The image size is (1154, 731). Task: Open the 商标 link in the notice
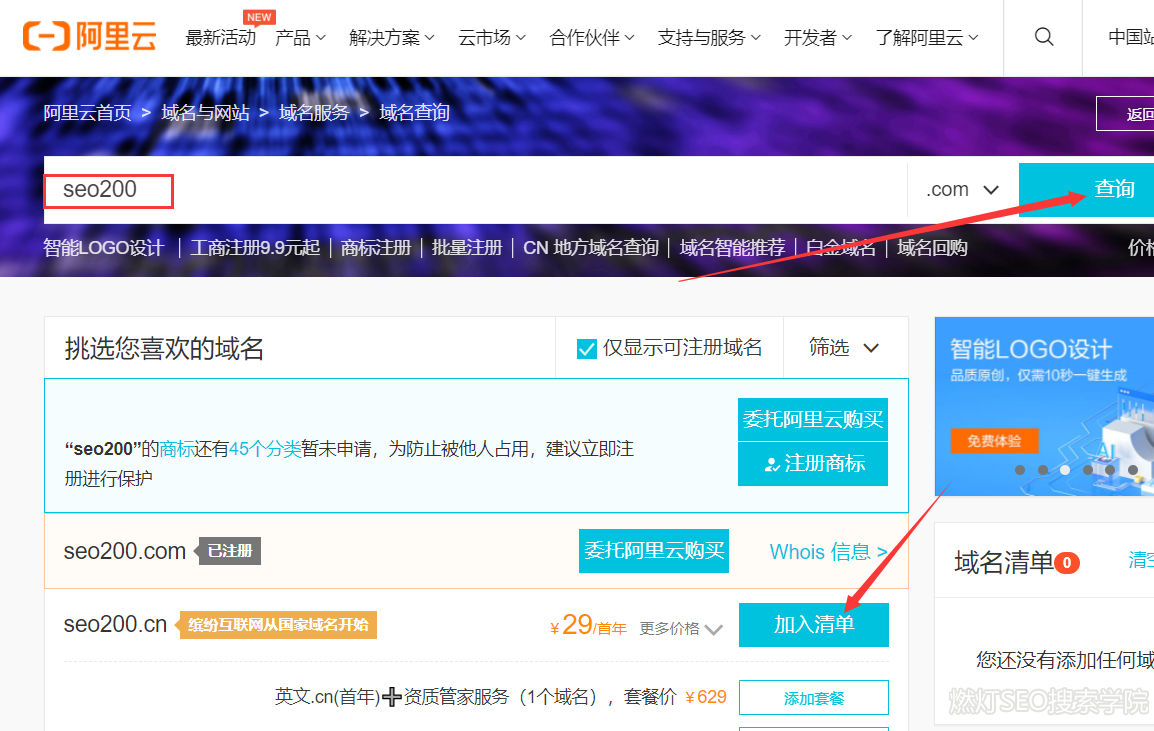(x=177, y=449)
